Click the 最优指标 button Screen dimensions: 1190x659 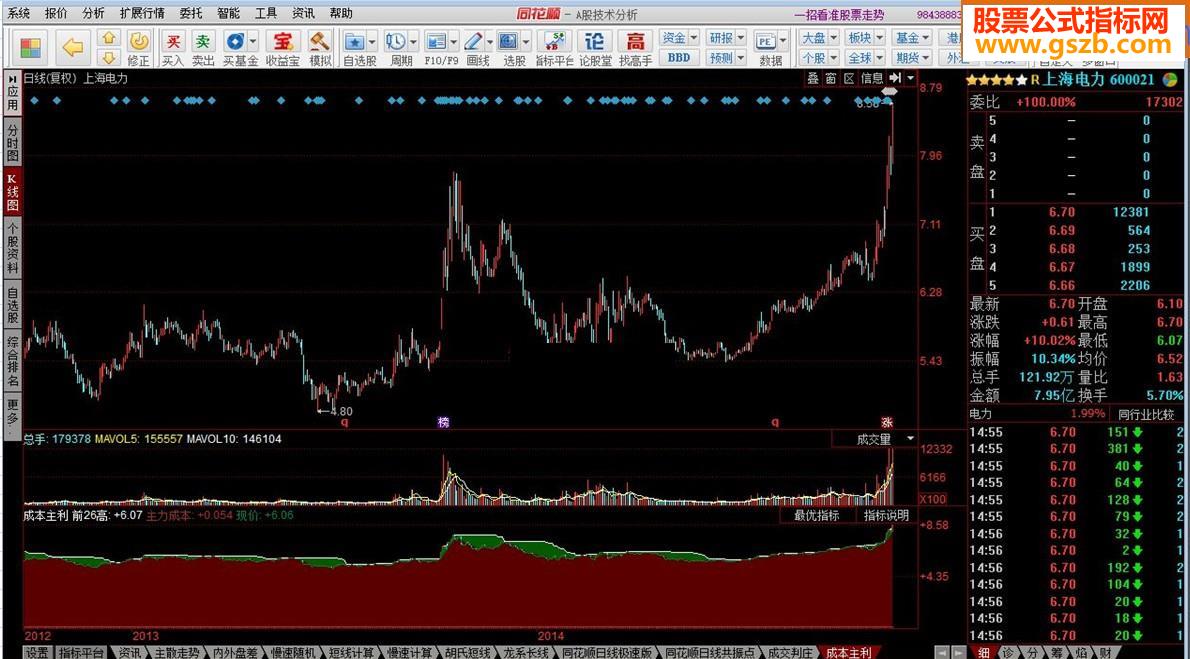[x=817, y=516]
